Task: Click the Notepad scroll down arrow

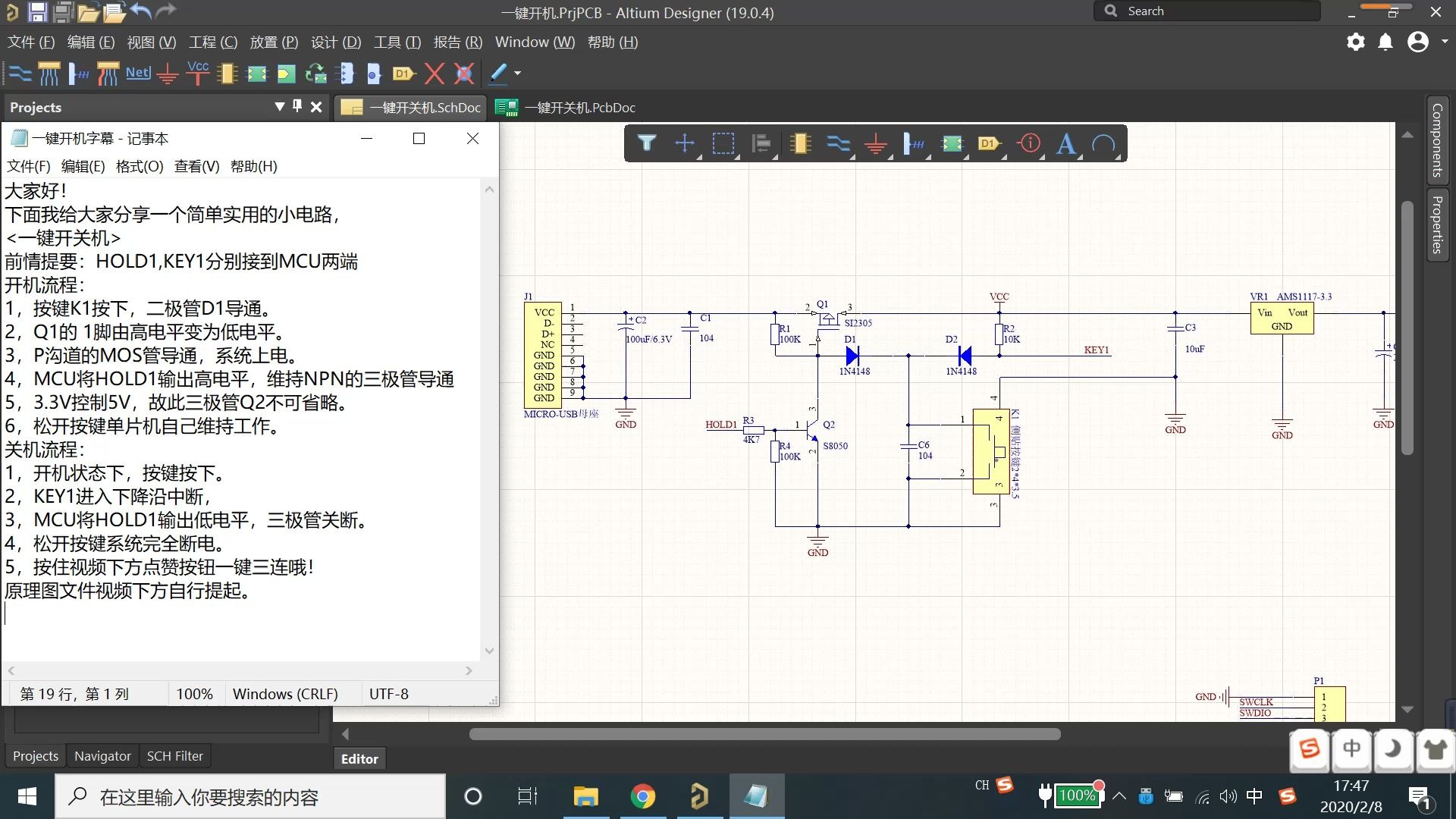Action: click(x=489, y=651)
